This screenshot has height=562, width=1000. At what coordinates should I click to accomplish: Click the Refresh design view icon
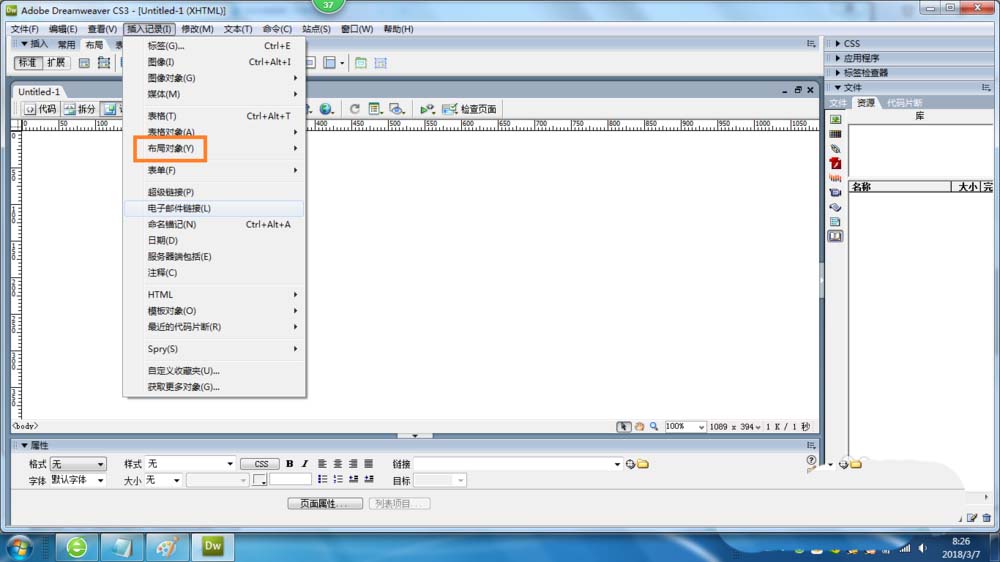355,109
